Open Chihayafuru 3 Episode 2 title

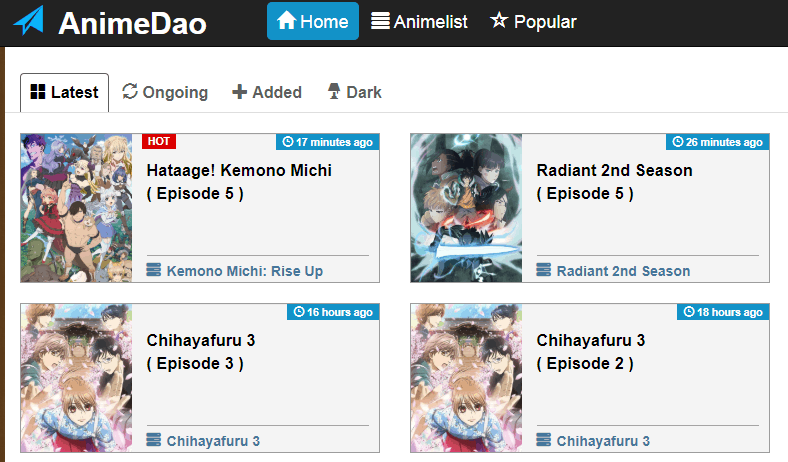tap(590, 351)
